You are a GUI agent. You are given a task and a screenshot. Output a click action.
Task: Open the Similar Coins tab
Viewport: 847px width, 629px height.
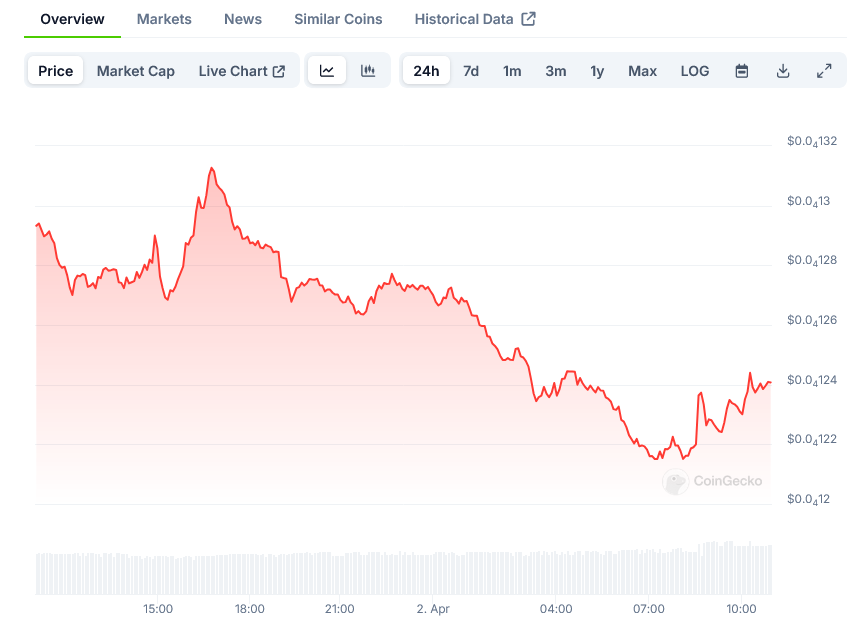(x=338, y=19)
